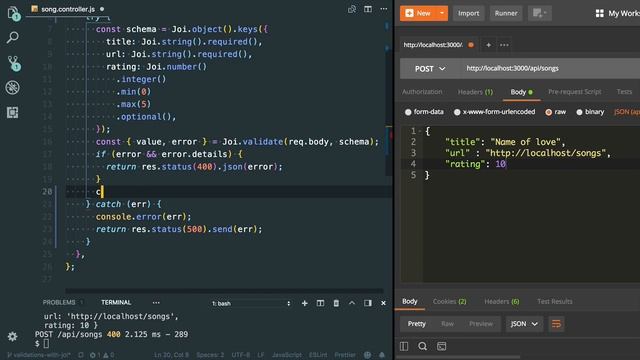Open the Debug view in activity bar

coord(13,88)
